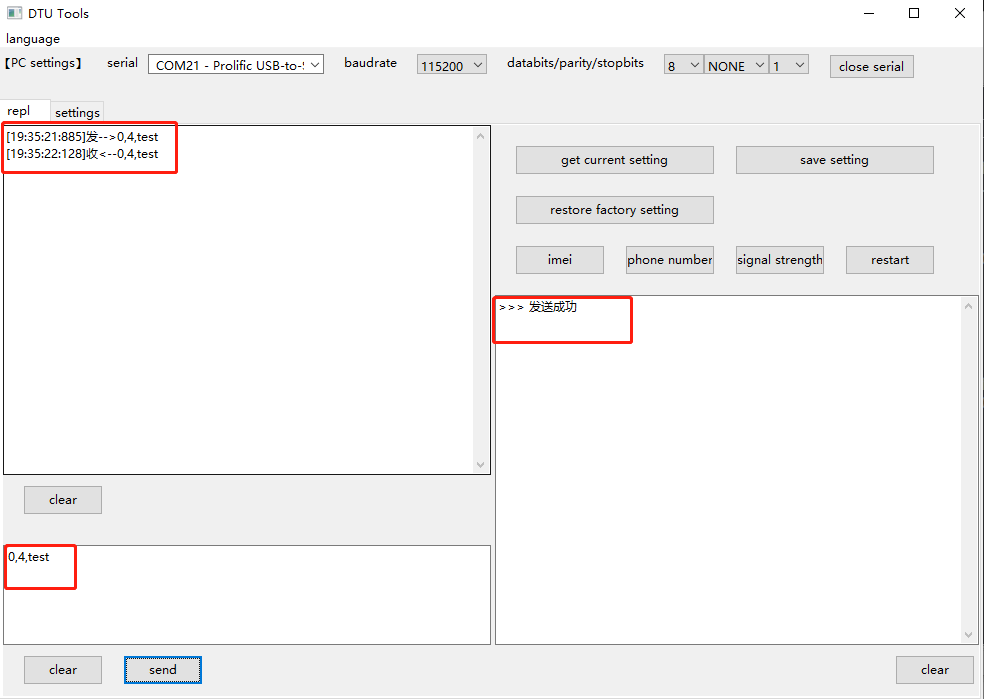Open the parity NONE dropdown
This screenshot has width=984, height=699.
point(737,66)
